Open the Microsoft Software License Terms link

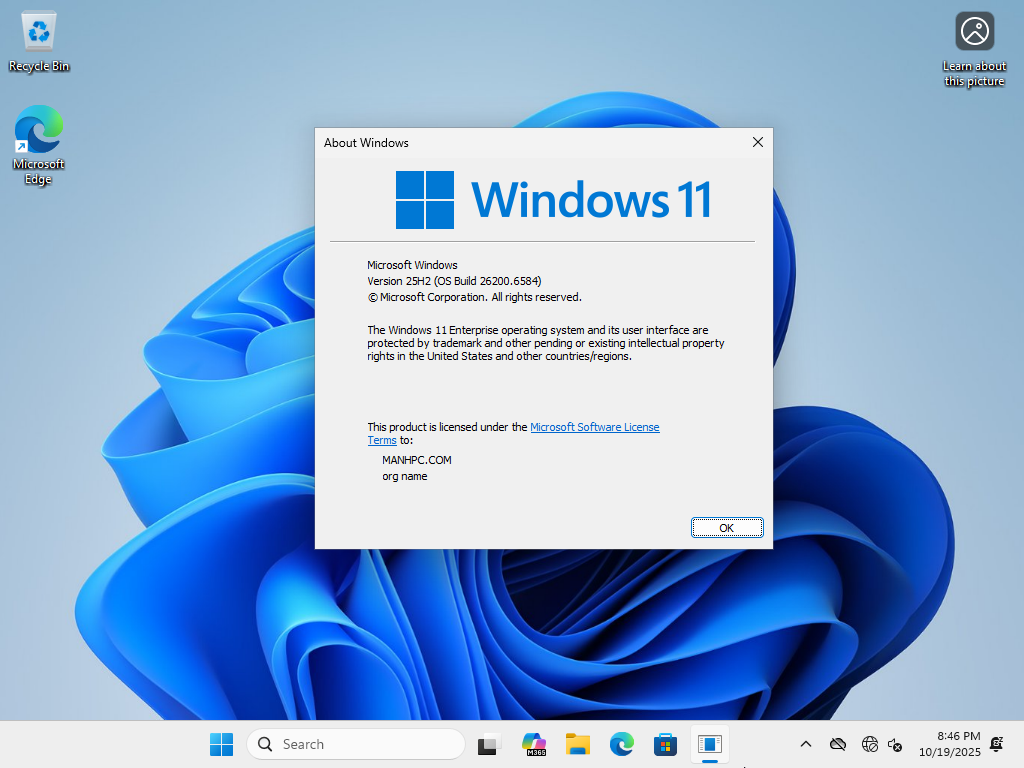(x=594, y=426)
